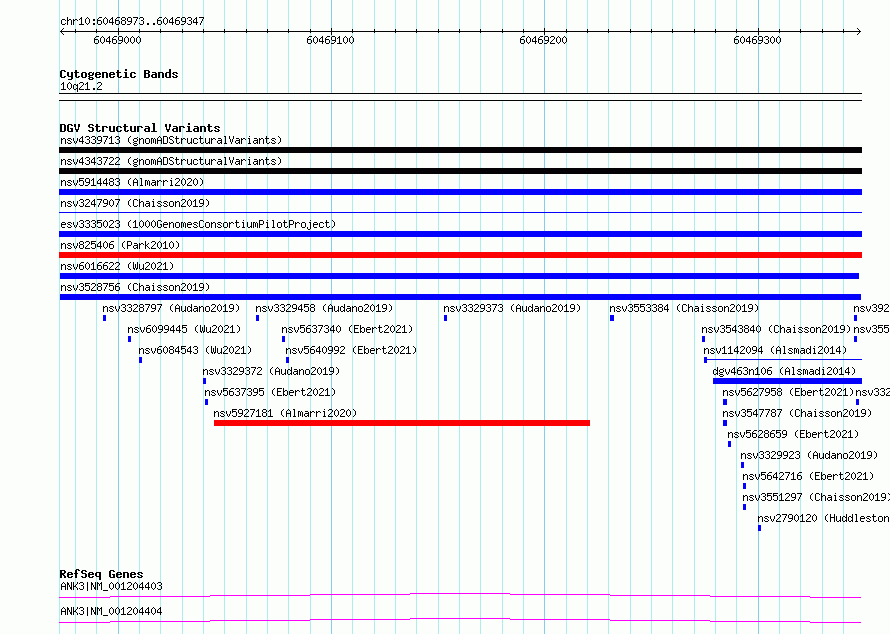The image size is (890, 634).
Task: Click the nsv5642716 (Ebert2021) label
Action: coord(808,476)
